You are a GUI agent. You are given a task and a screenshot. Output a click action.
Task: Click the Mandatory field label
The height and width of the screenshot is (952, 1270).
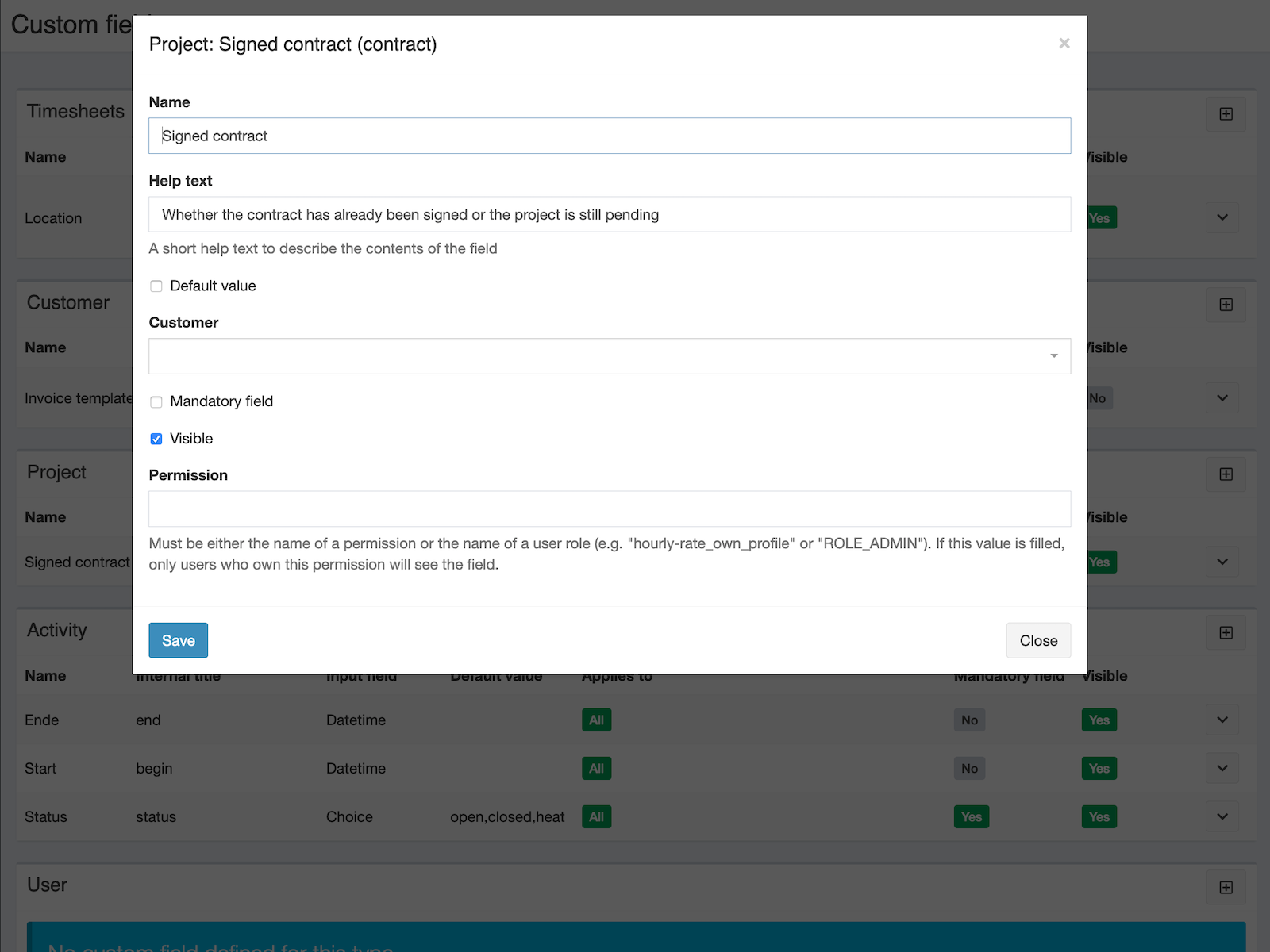221,402
